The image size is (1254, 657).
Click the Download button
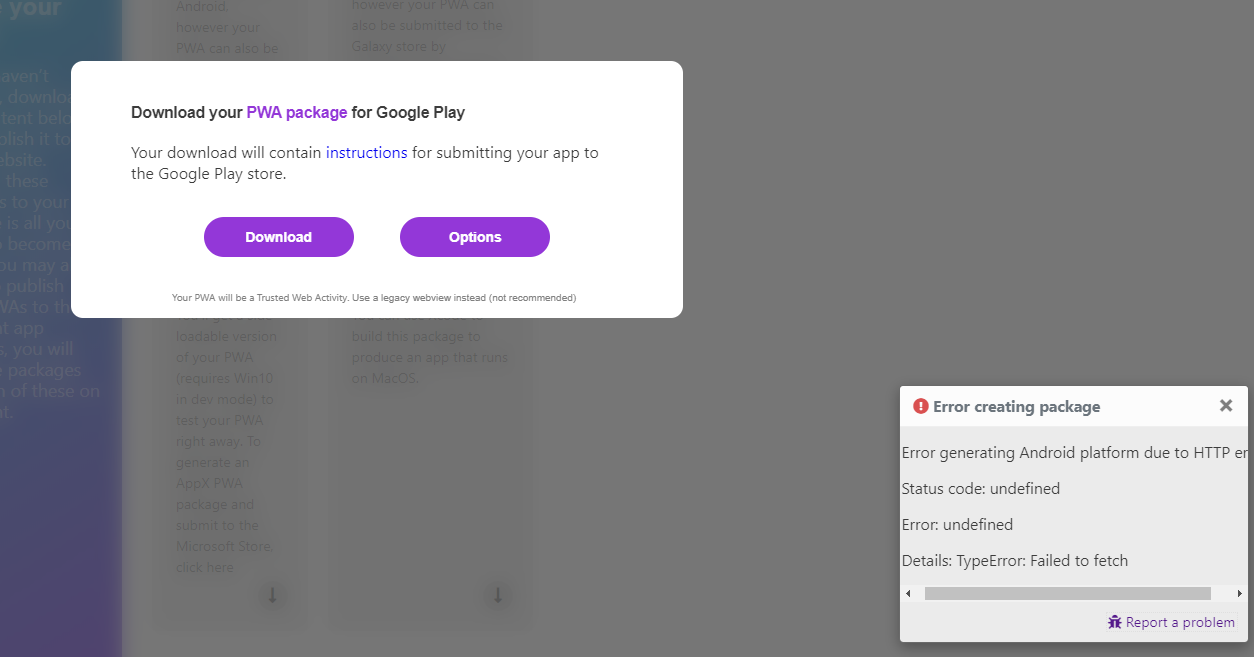tap(278, 237)
